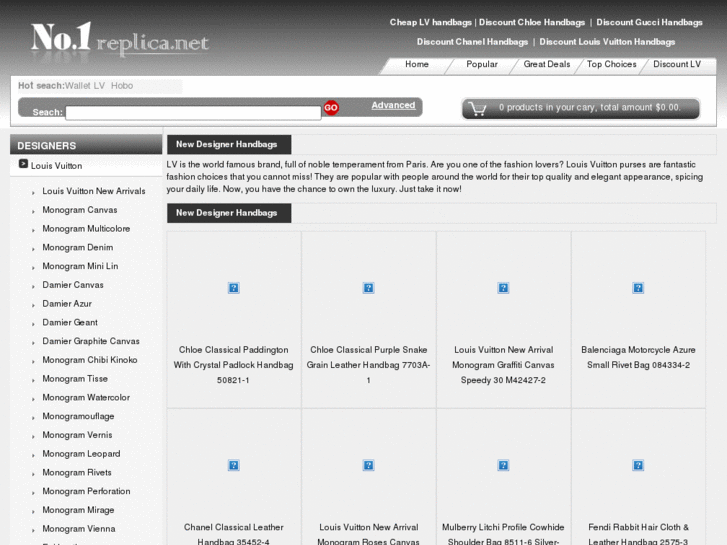Screen dimensions: 727x545
Task: Open the Monogram Perforation category
Action: pos(86,491)
